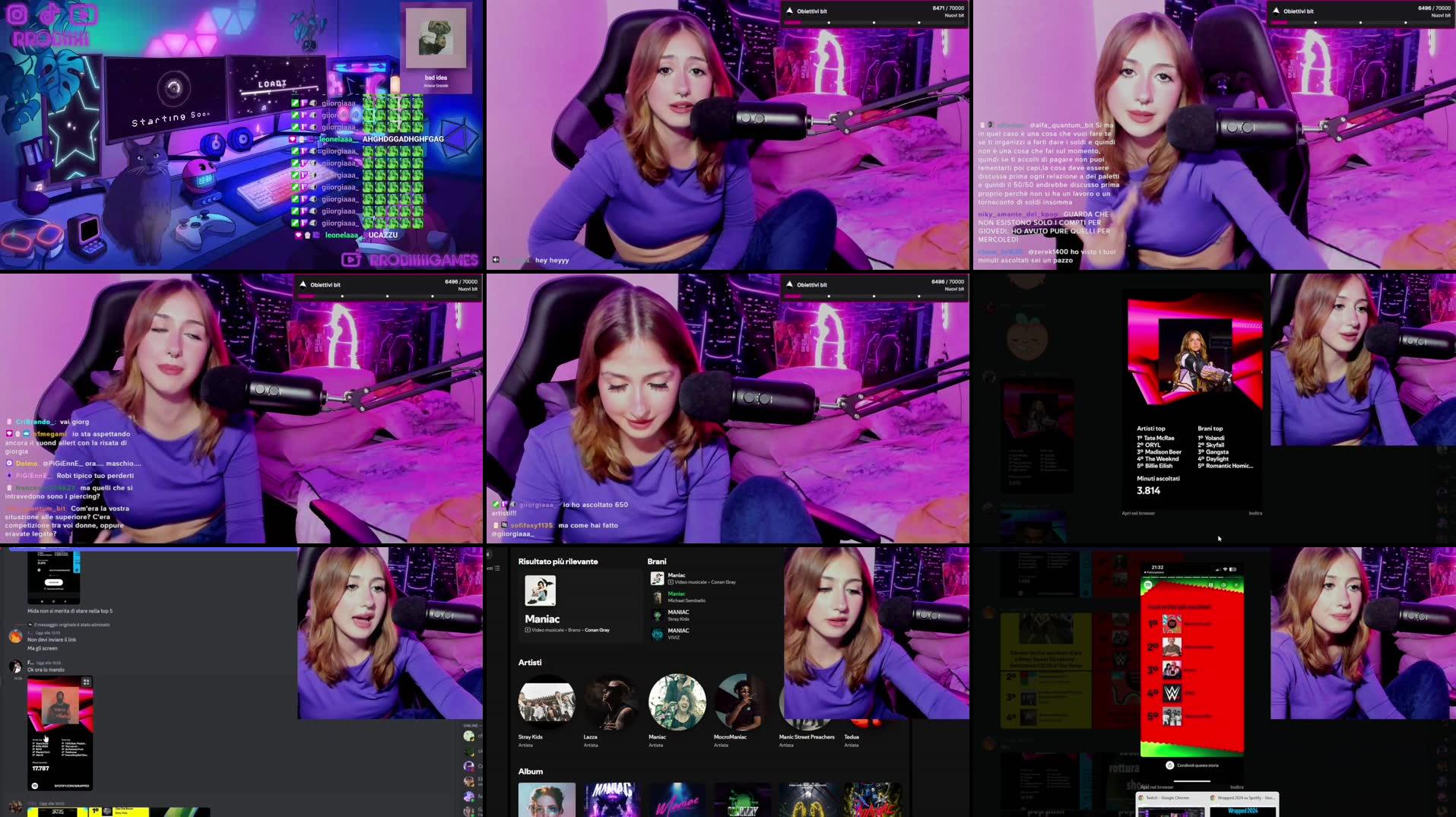Click the message 'Non devi inviare il link'
Screen dimensions: 1456x817
pos(52,640)
